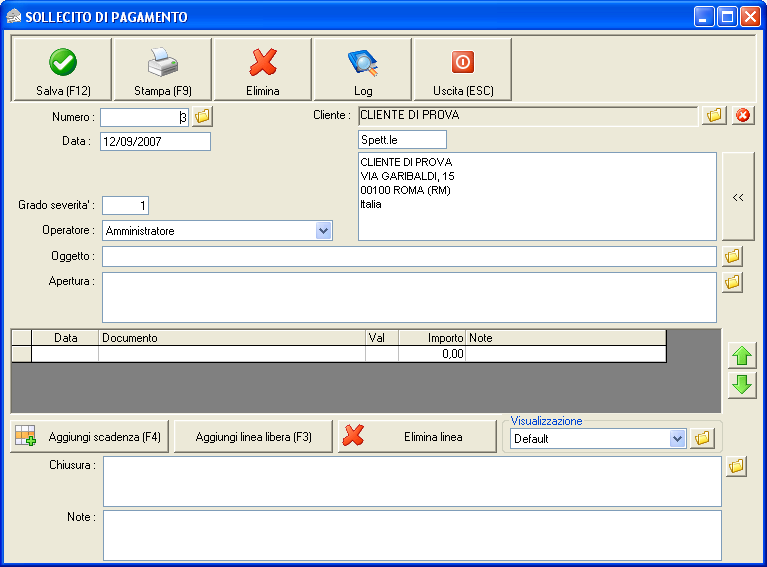Open folder icon beside Chiusura field
The image size is (767, 567).
(736, 467)
